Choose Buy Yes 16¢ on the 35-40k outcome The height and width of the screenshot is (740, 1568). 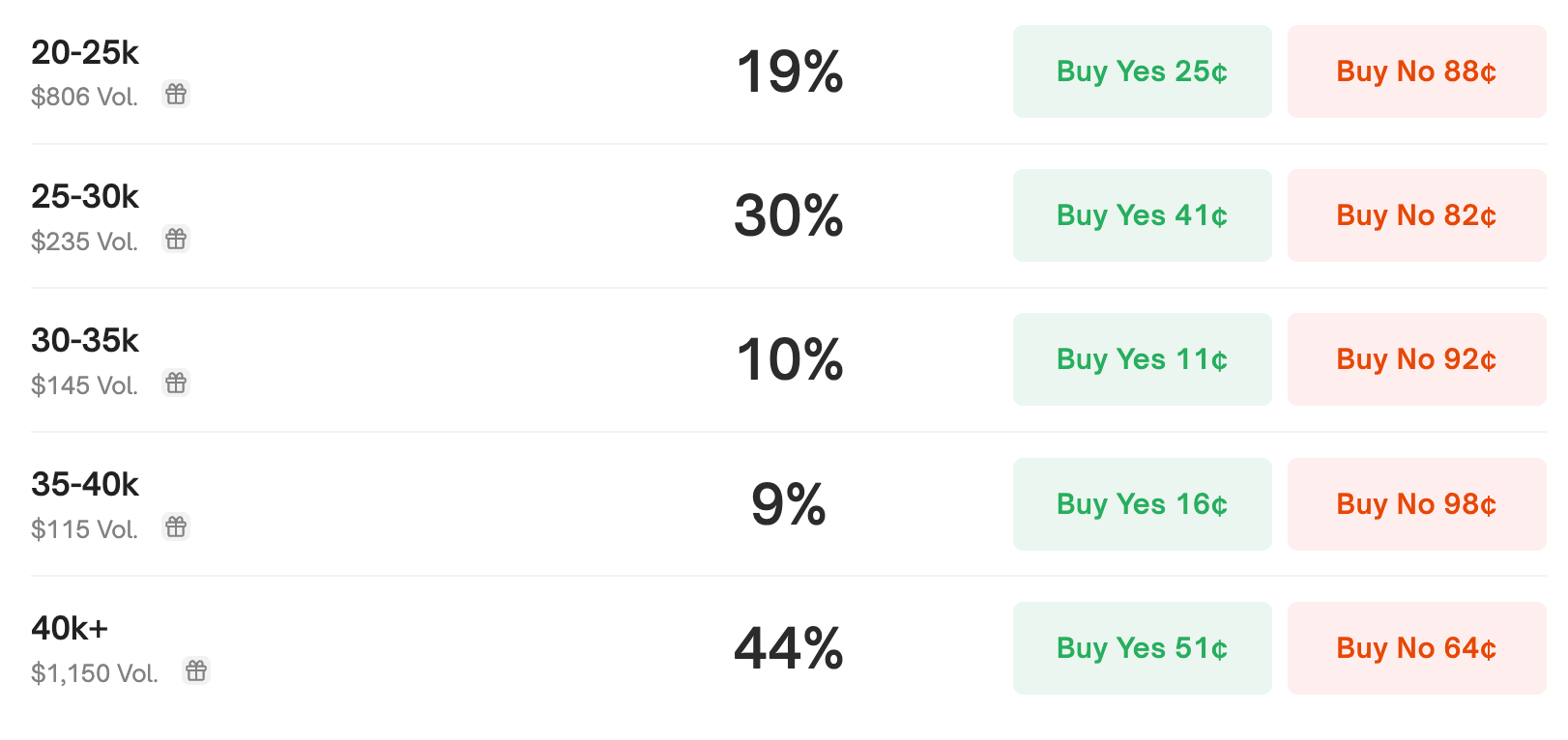click(1142, 503)
